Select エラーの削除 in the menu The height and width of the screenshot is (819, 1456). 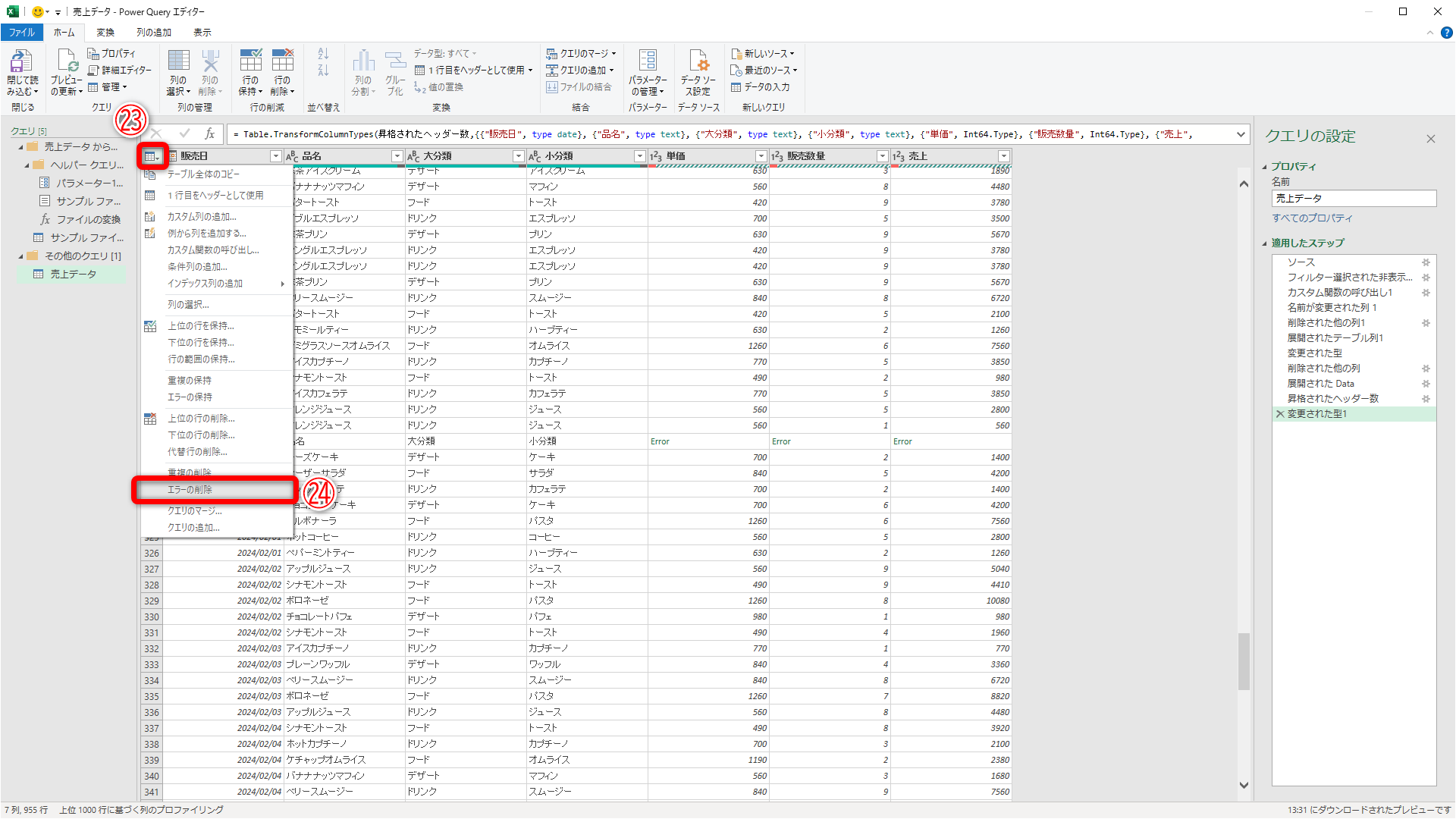[x=190, y=490]
